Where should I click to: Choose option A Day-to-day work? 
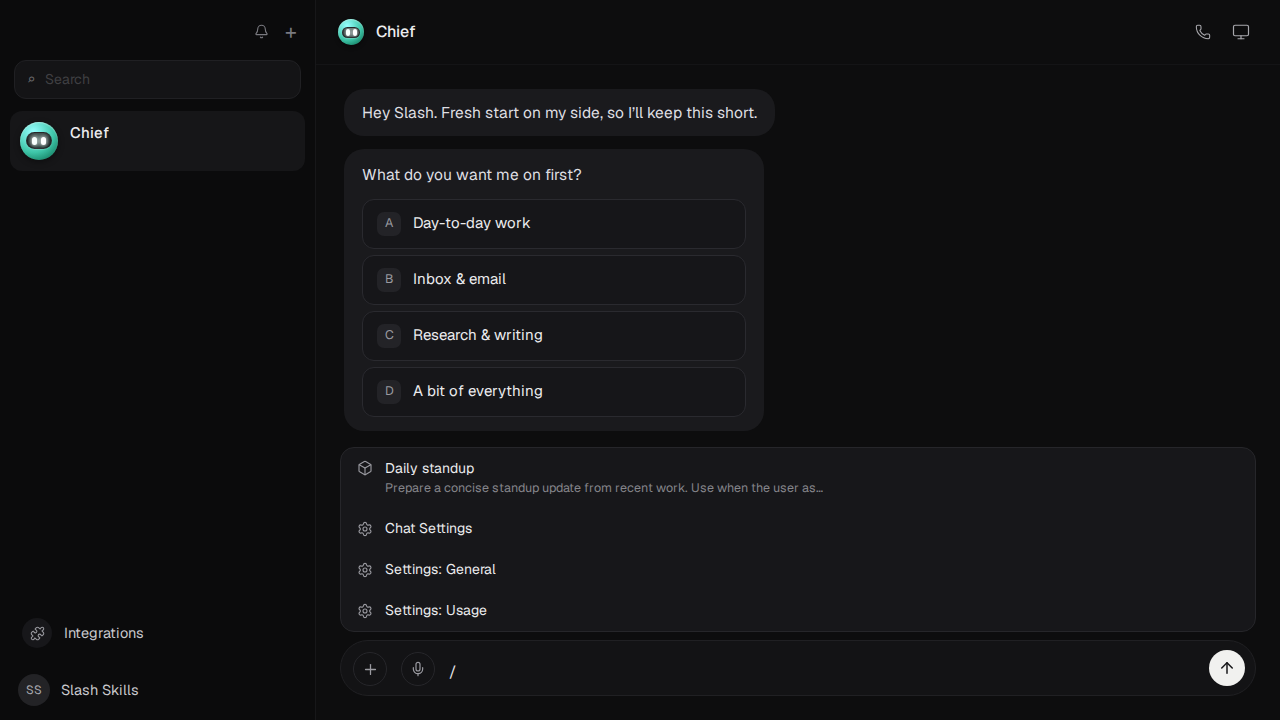(554, 223)
